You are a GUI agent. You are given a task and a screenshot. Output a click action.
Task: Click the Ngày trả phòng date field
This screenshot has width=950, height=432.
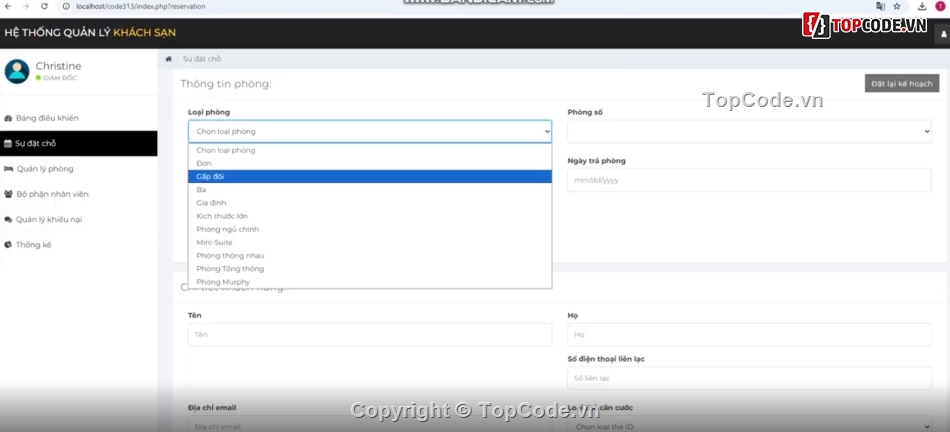(x=748, y=180)
